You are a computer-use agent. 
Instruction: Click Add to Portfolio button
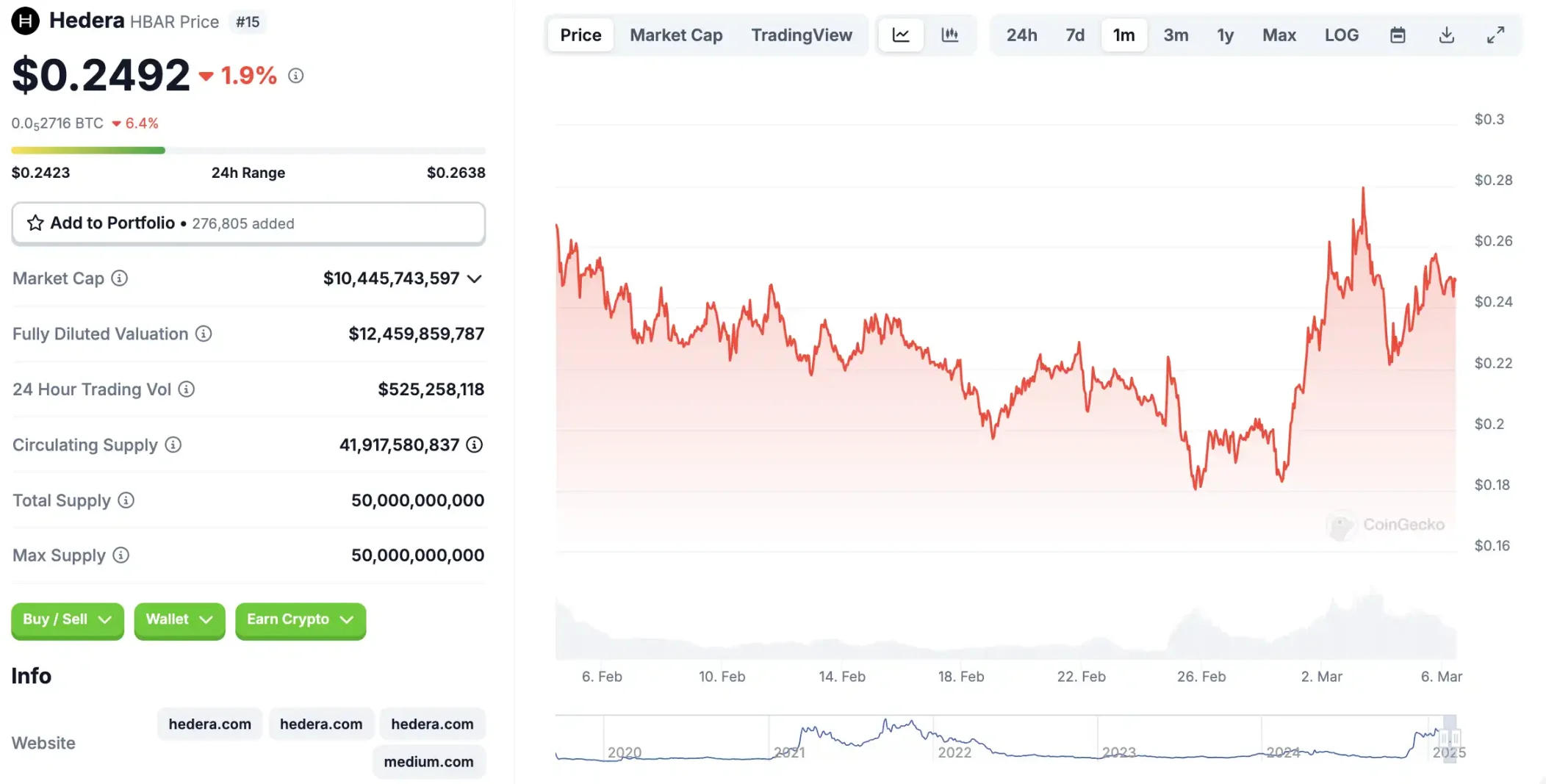coord(248,223)
